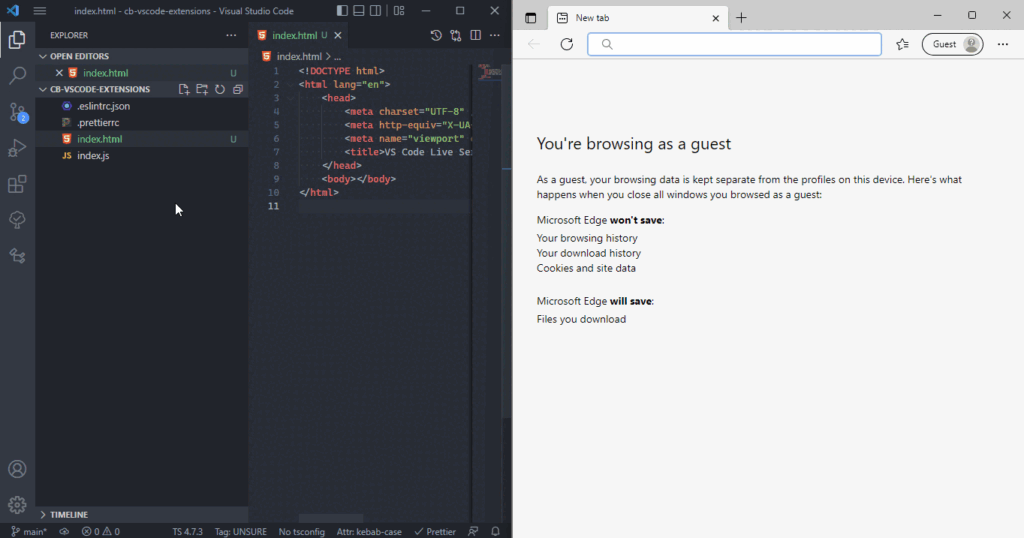
Task: Toggle the bottom panel in VS Code
Action: 359,10
